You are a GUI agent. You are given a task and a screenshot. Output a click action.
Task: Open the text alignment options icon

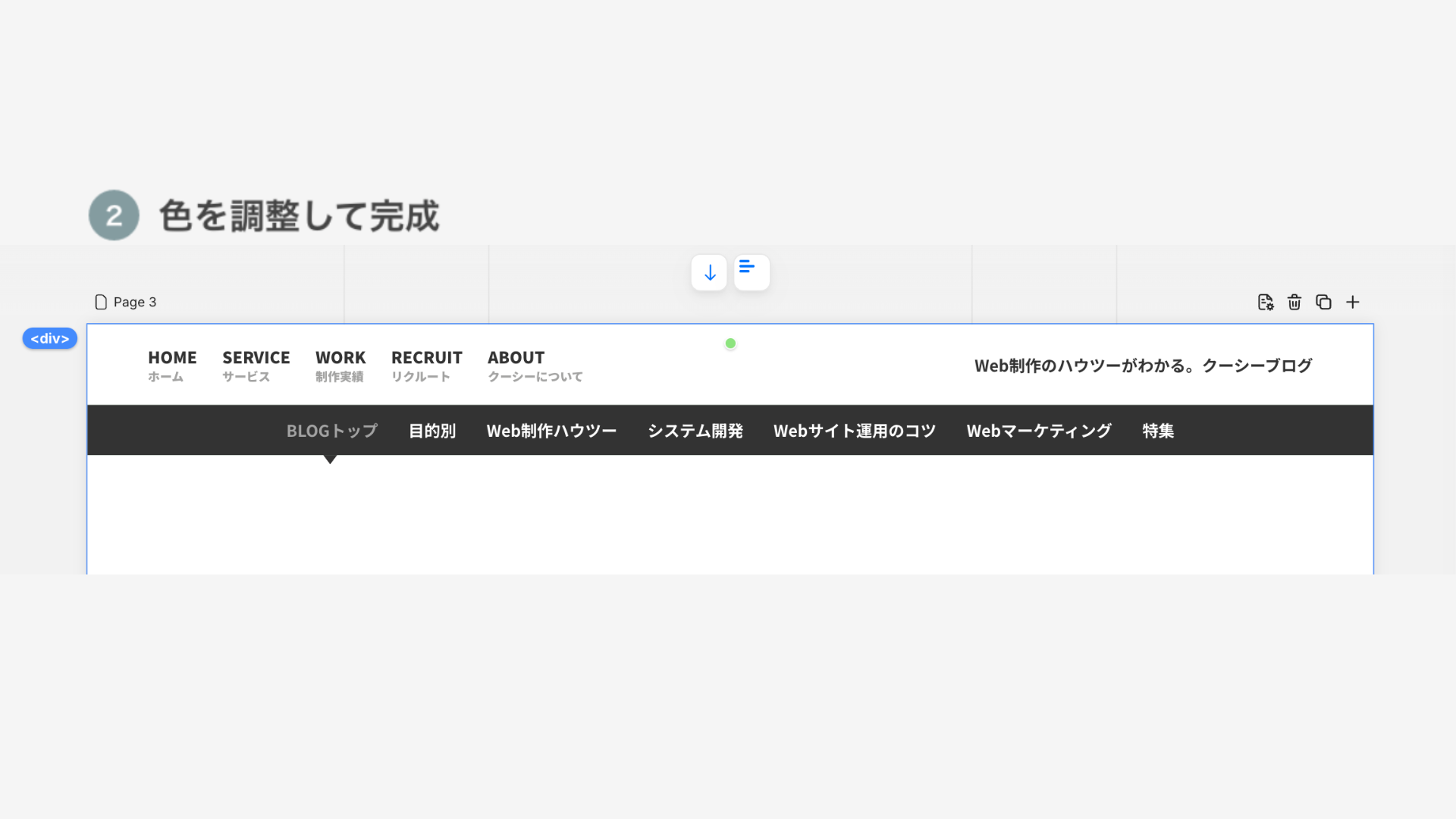click(x=752, y=271)
